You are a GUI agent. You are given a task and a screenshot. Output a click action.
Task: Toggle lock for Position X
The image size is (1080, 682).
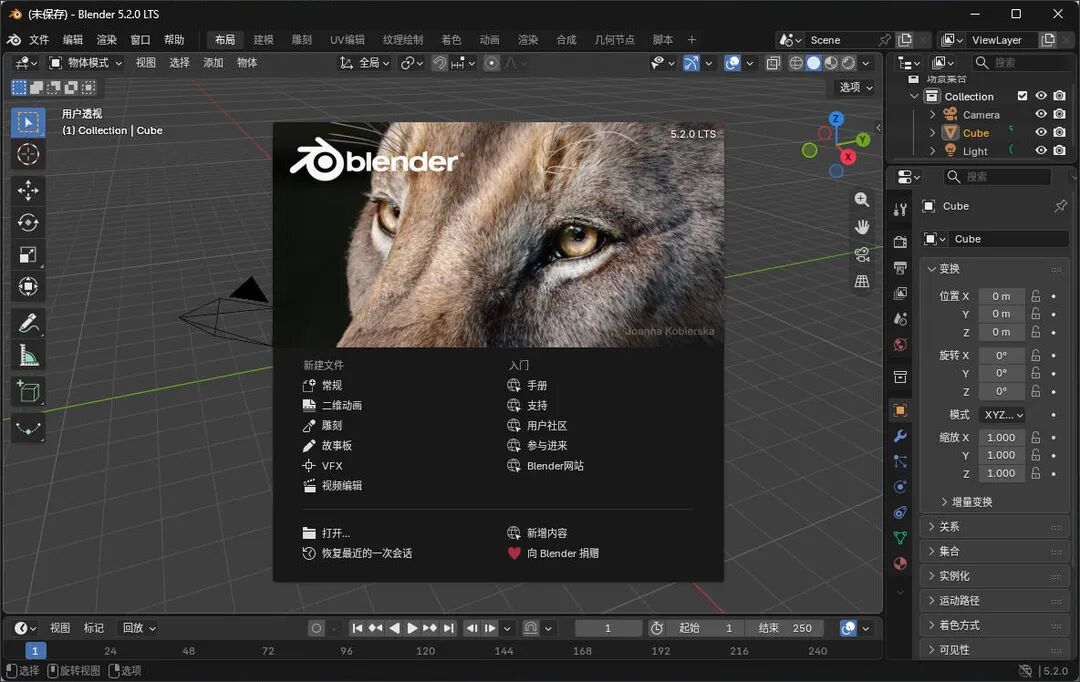pyautogui.click(x=1035, y=296)
